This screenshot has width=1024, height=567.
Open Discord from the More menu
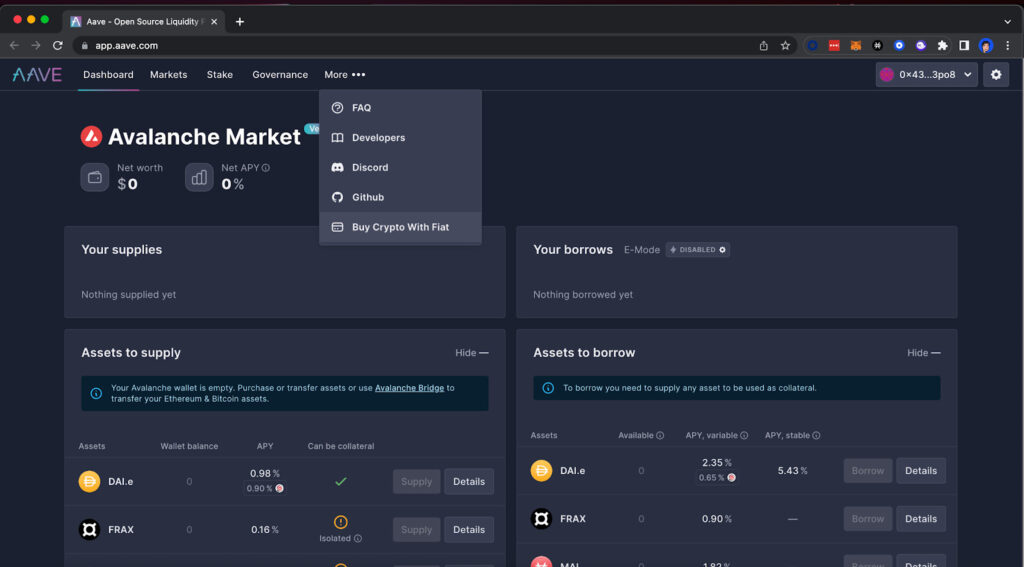[370, 167]
